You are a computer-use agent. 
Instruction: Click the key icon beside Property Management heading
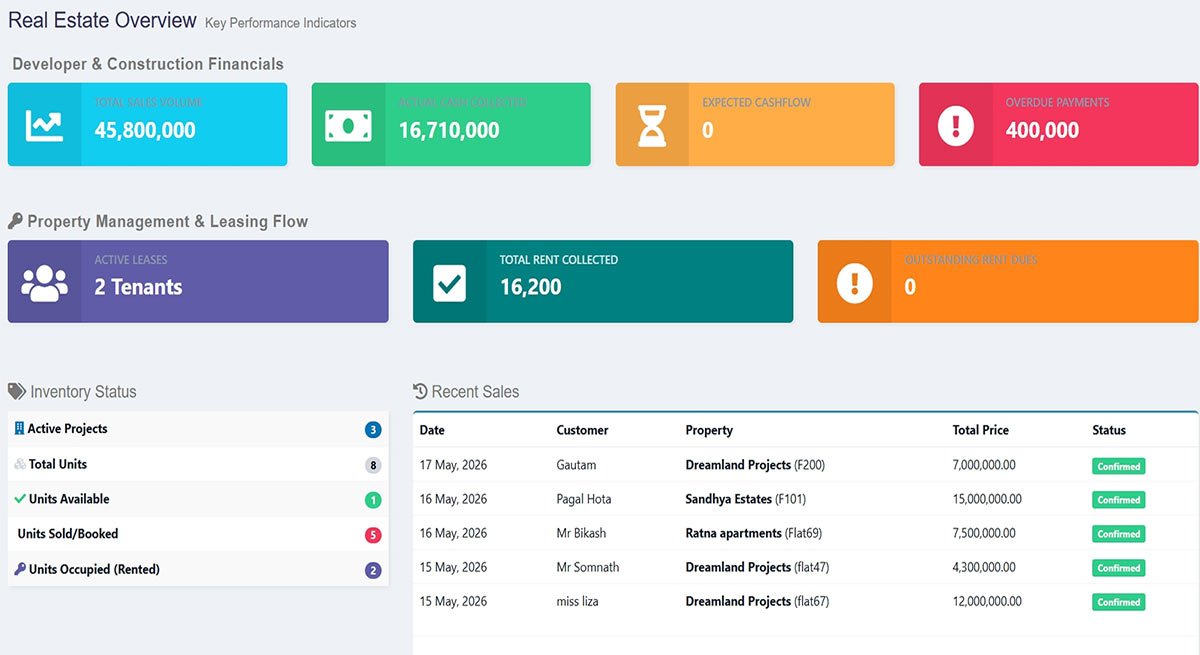(15, 221)
